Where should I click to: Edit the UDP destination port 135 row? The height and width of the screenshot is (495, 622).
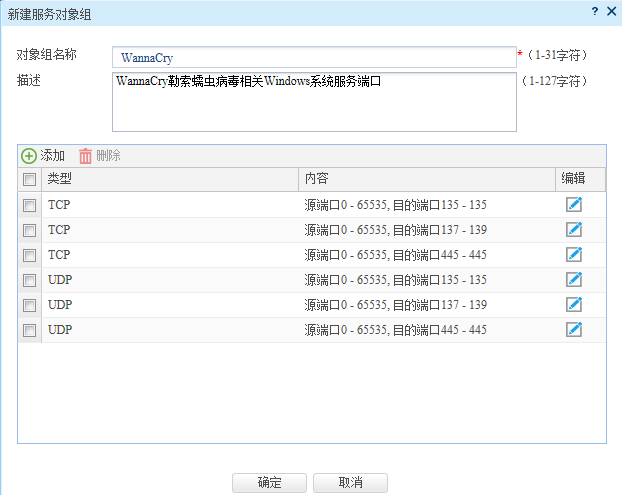[574, 280]
